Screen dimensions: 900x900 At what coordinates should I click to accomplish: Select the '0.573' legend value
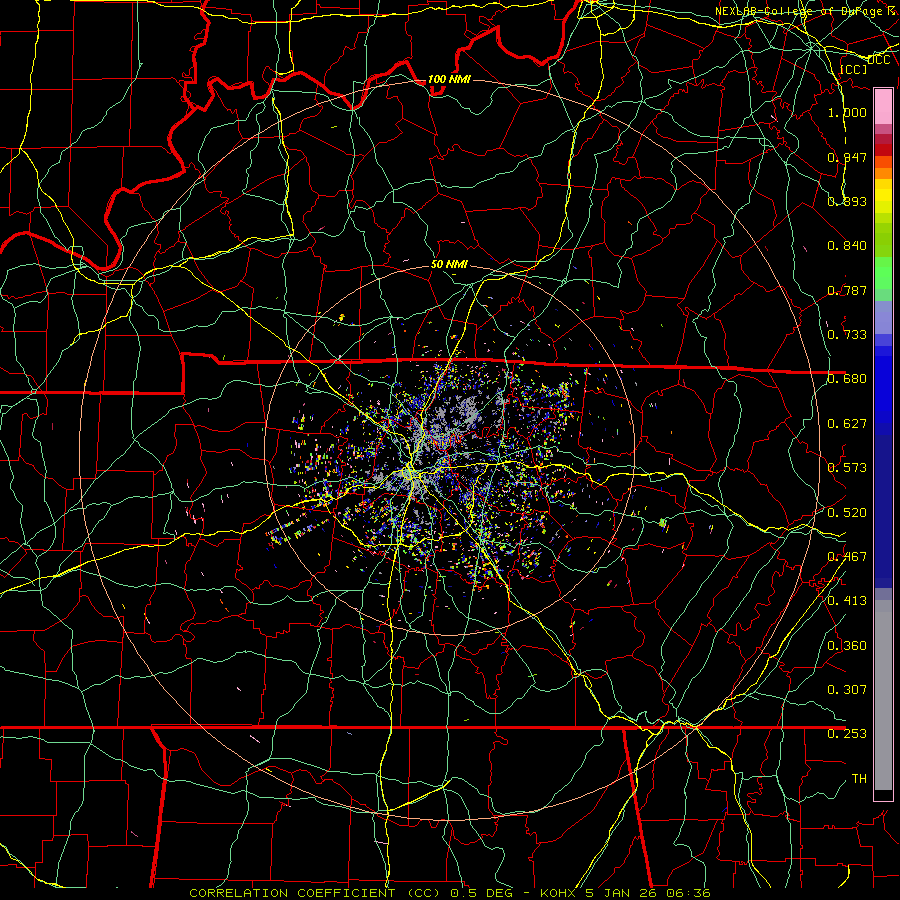847,468
